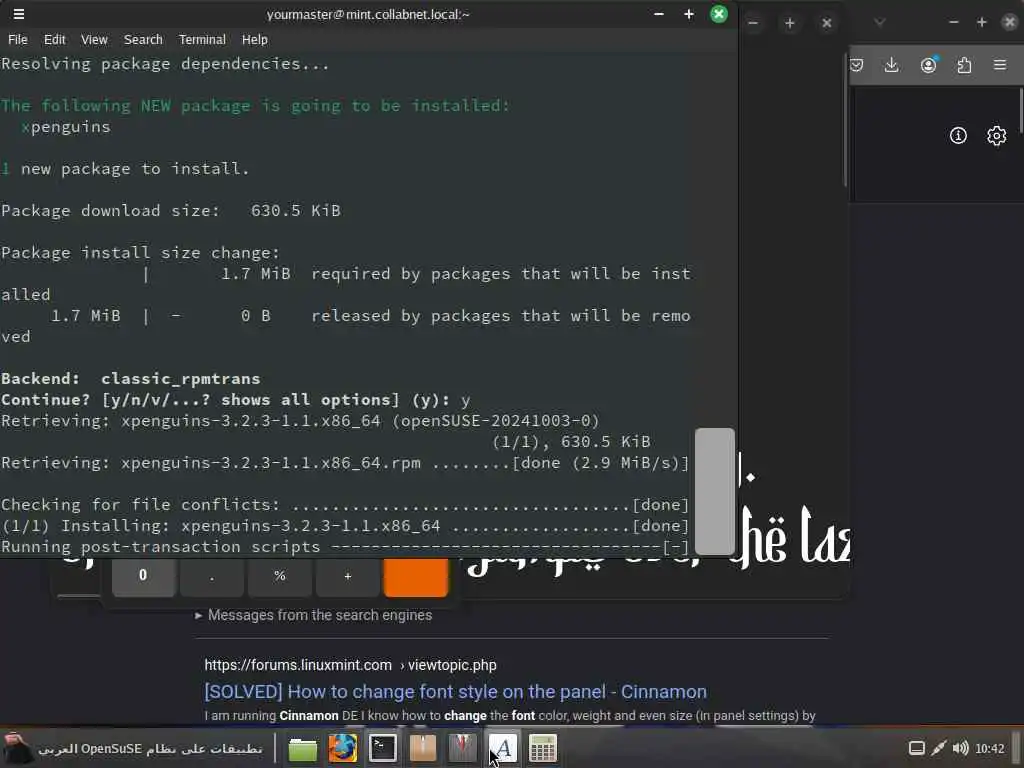1024x768 pixels.
Task: Click the Firefox Pocket save icon
Action: 856,65
